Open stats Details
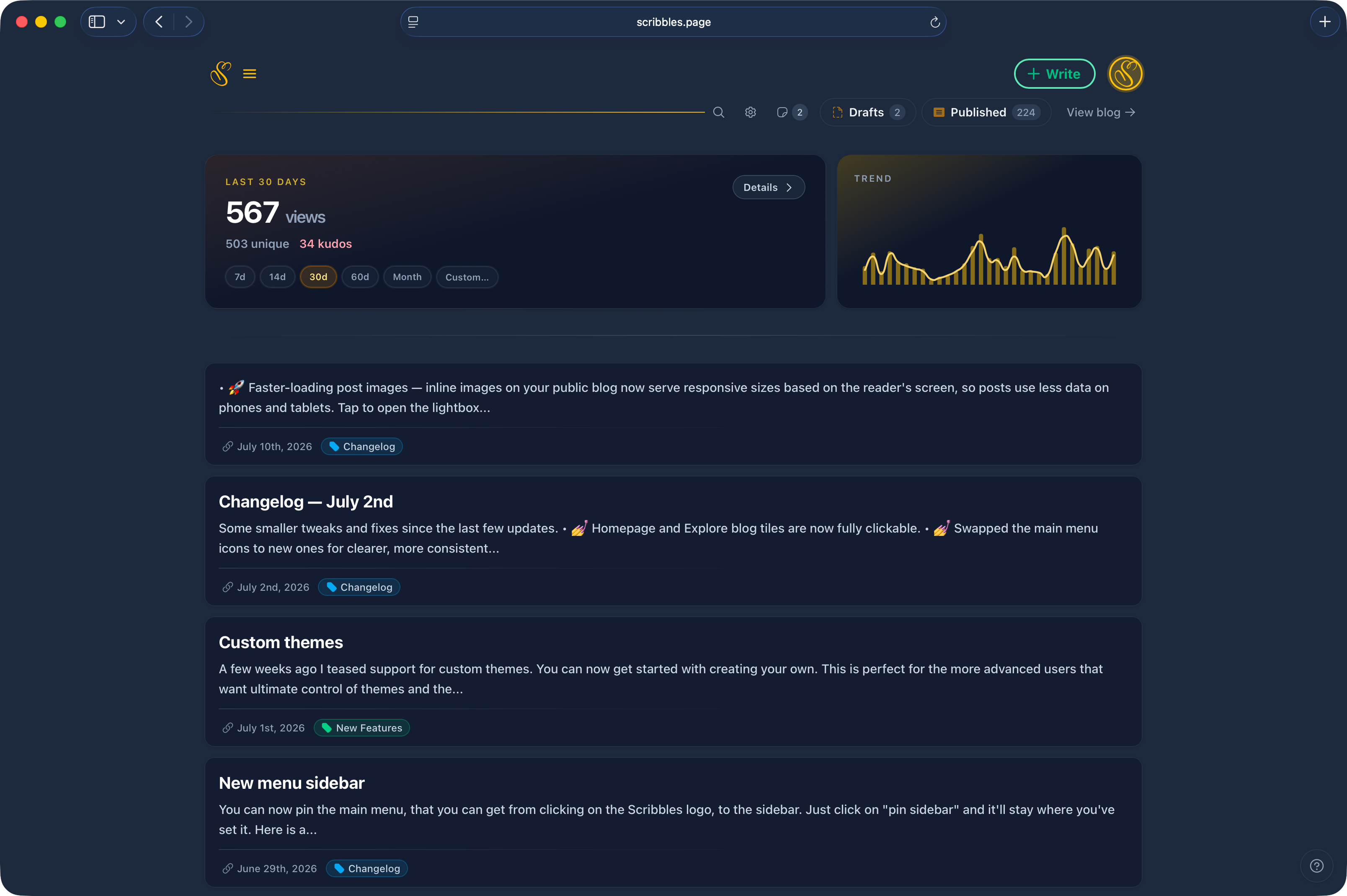The width and height of the screenshot is (1347, 896). (769, 188)
